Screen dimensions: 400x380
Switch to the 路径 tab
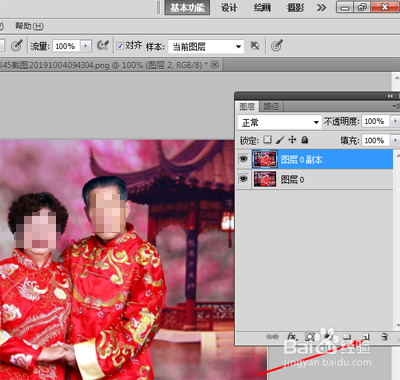pyautogui.click(x=271, y=106)
